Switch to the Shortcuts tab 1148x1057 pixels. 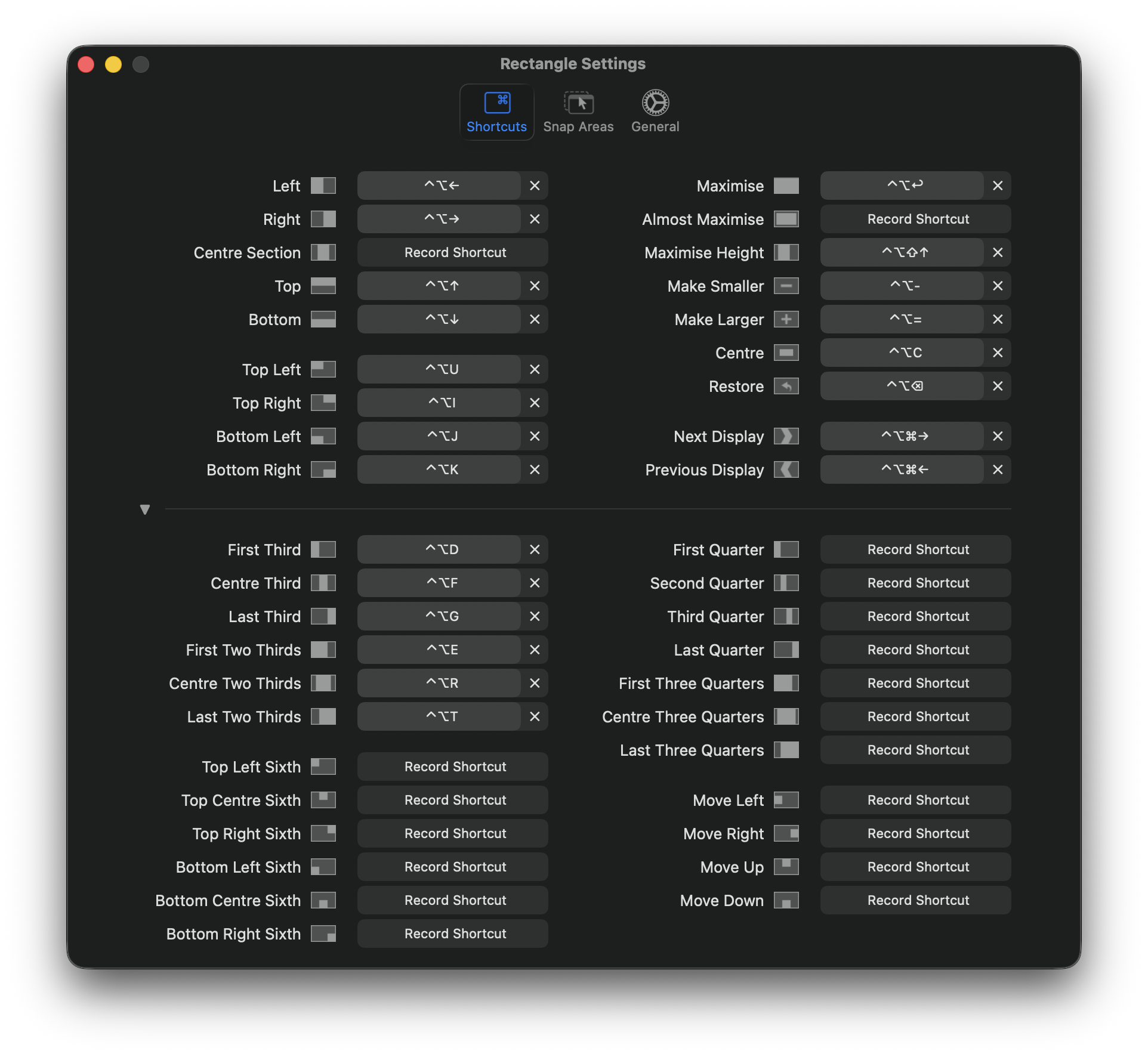pos(496,112)
